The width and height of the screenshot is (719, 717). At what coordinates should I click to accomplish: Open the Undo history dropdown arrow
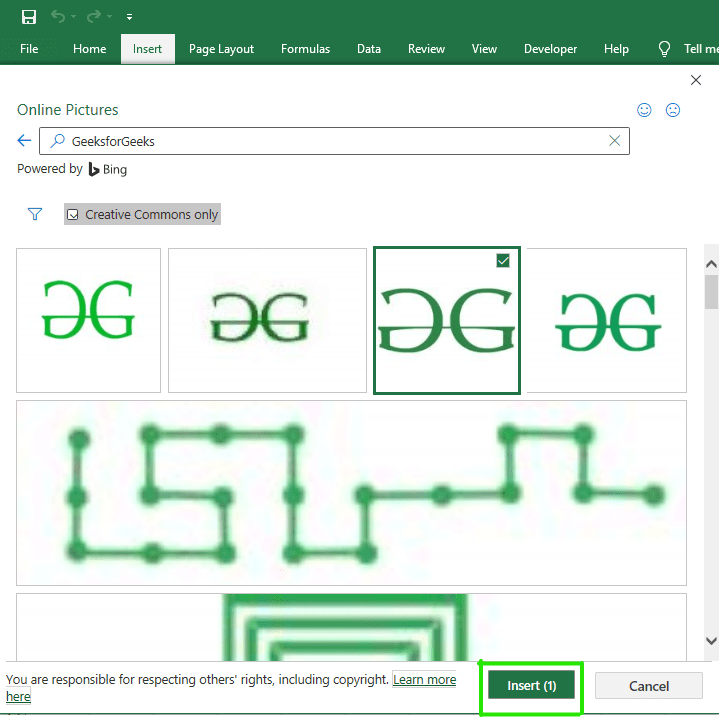point(73,17)
